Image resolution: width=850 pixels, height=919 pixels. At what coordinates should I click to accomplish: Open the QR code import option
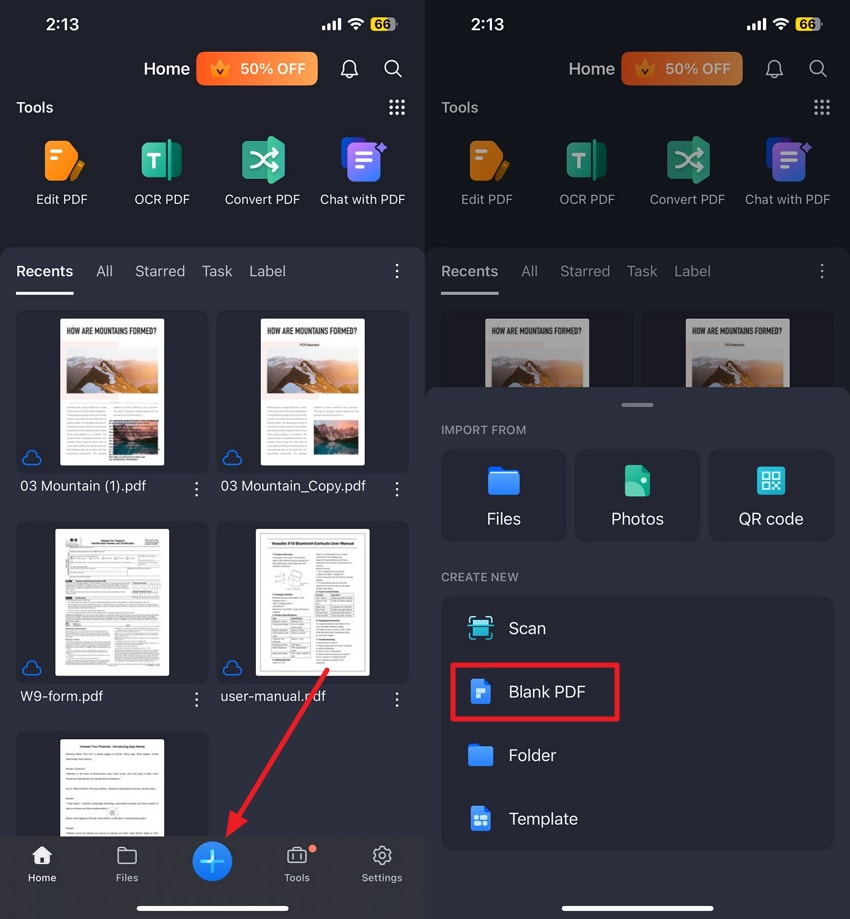pyautogui.click(x=771, y=495)
